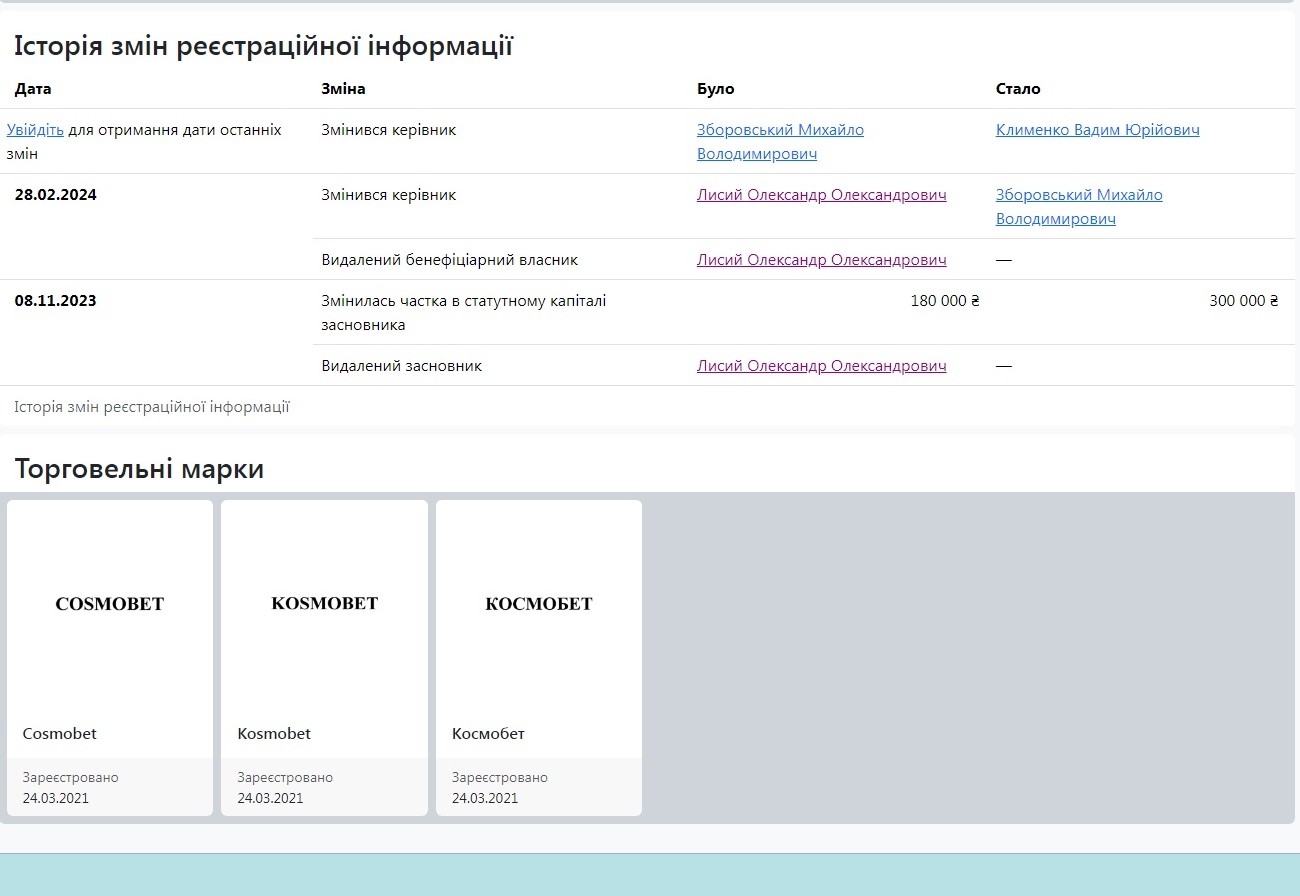Click Лисий link in Видалений засновник row
This screenshot has height=896, width=1300.
click(821, 366)
